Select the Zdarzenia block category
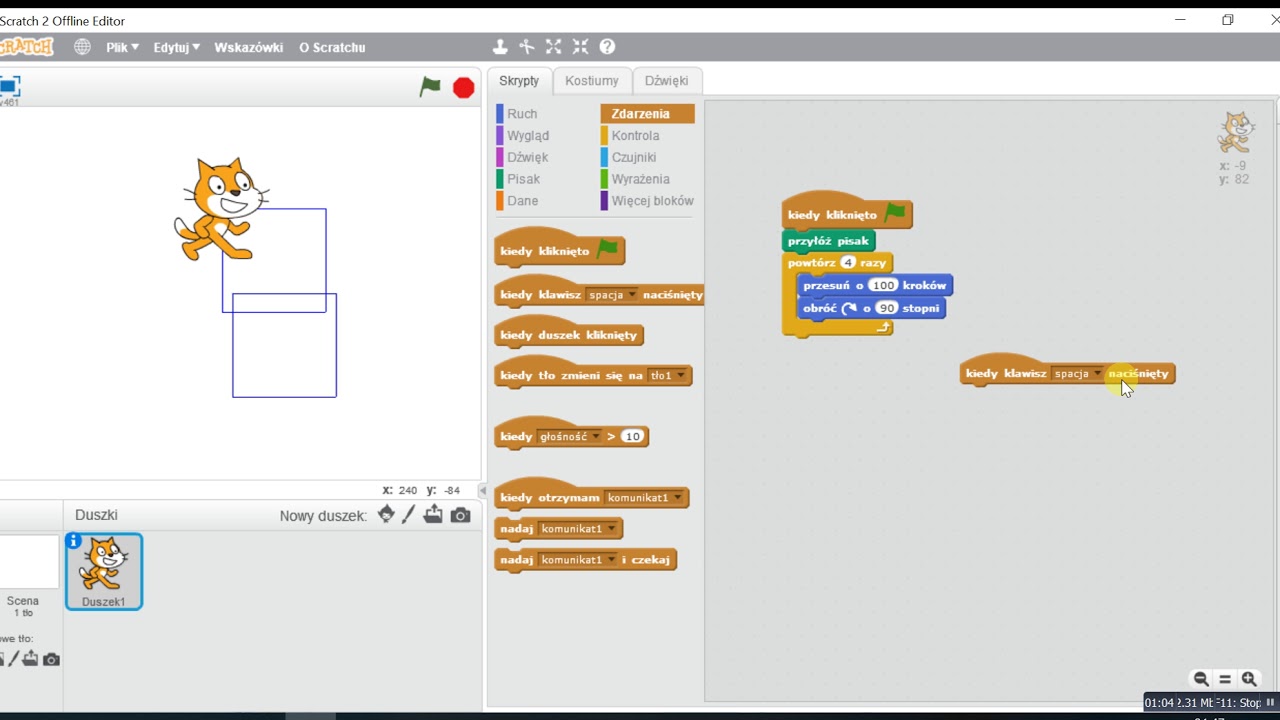 (x=647, y=114)
